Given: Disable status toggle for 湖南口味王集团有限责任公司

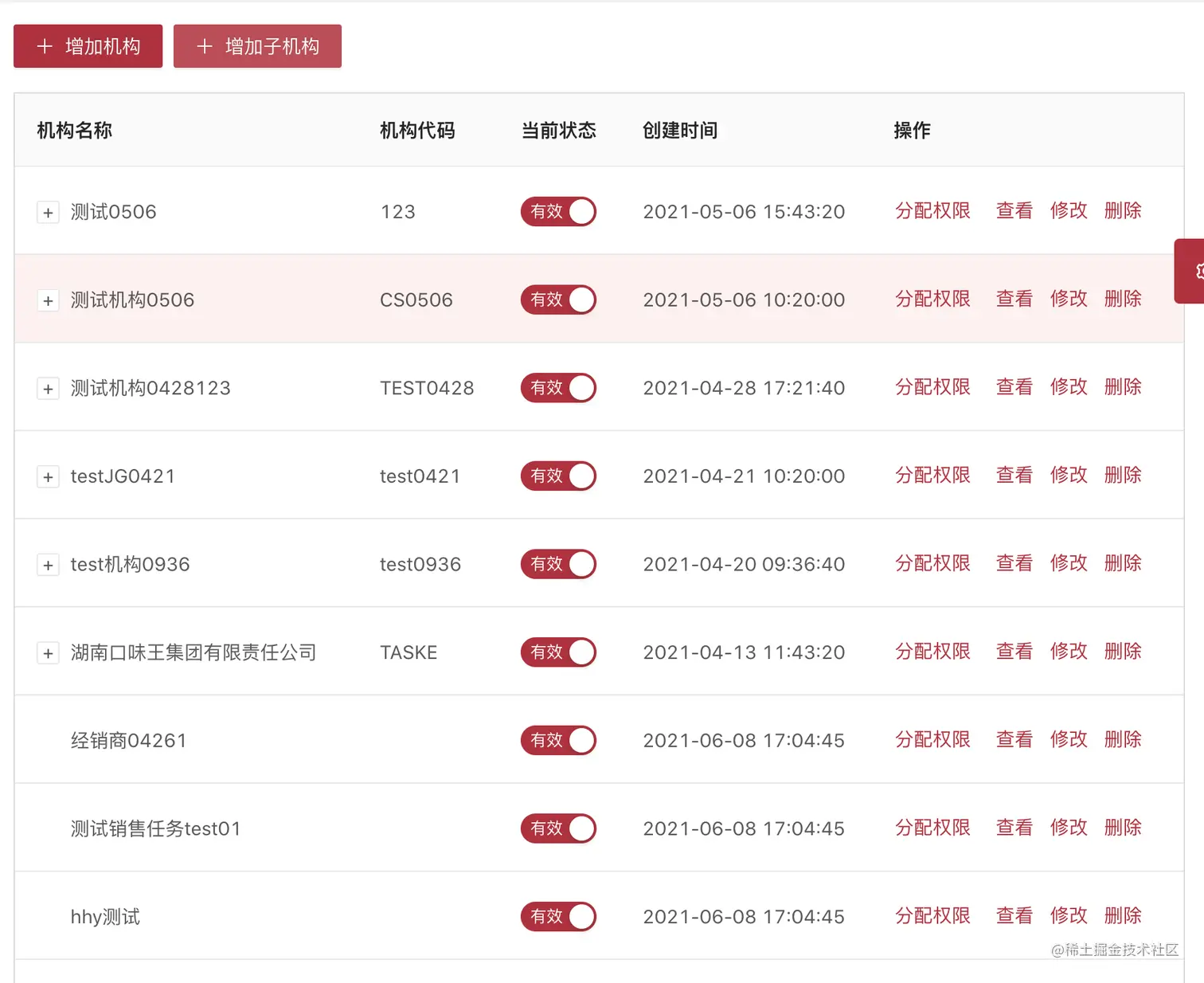Looking at the screenshot, I should click(558, 652).
